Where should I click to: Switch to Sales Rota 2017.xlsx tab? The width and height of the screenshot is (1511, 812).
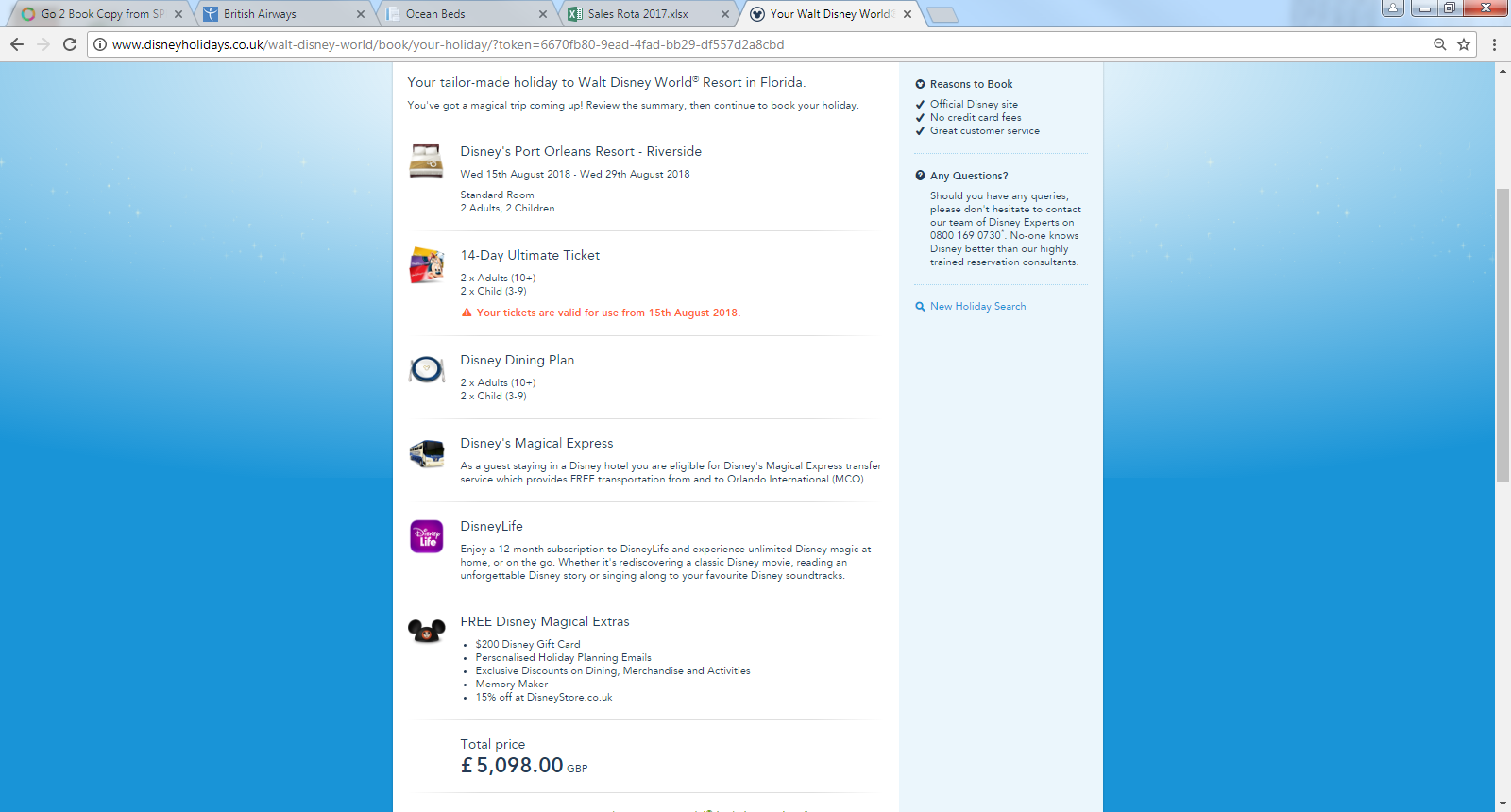tap(648, 14)
